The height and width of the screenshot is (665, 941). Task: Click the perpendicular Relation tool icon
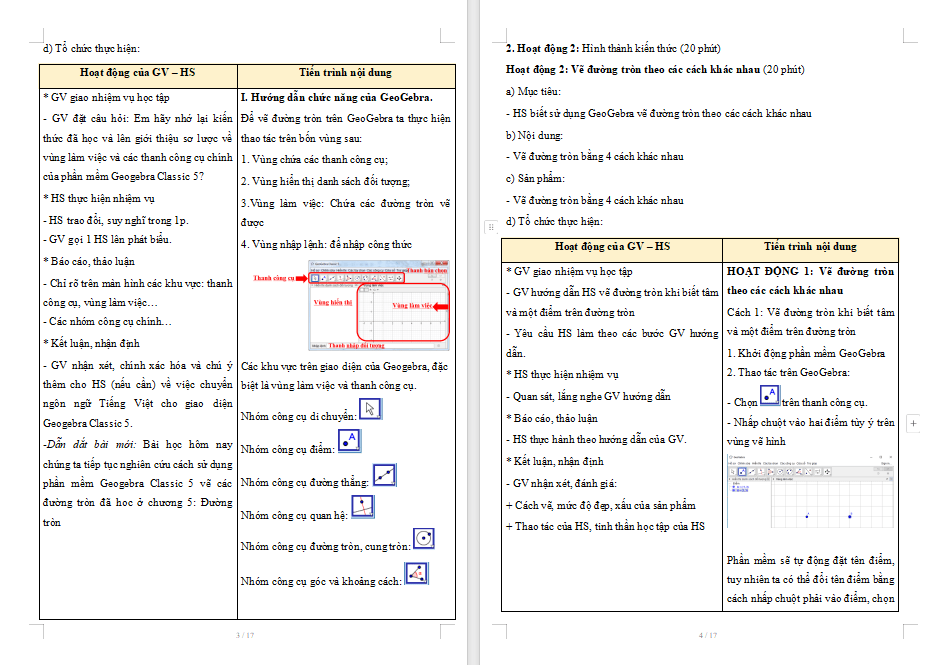click(x=363, y=507)
